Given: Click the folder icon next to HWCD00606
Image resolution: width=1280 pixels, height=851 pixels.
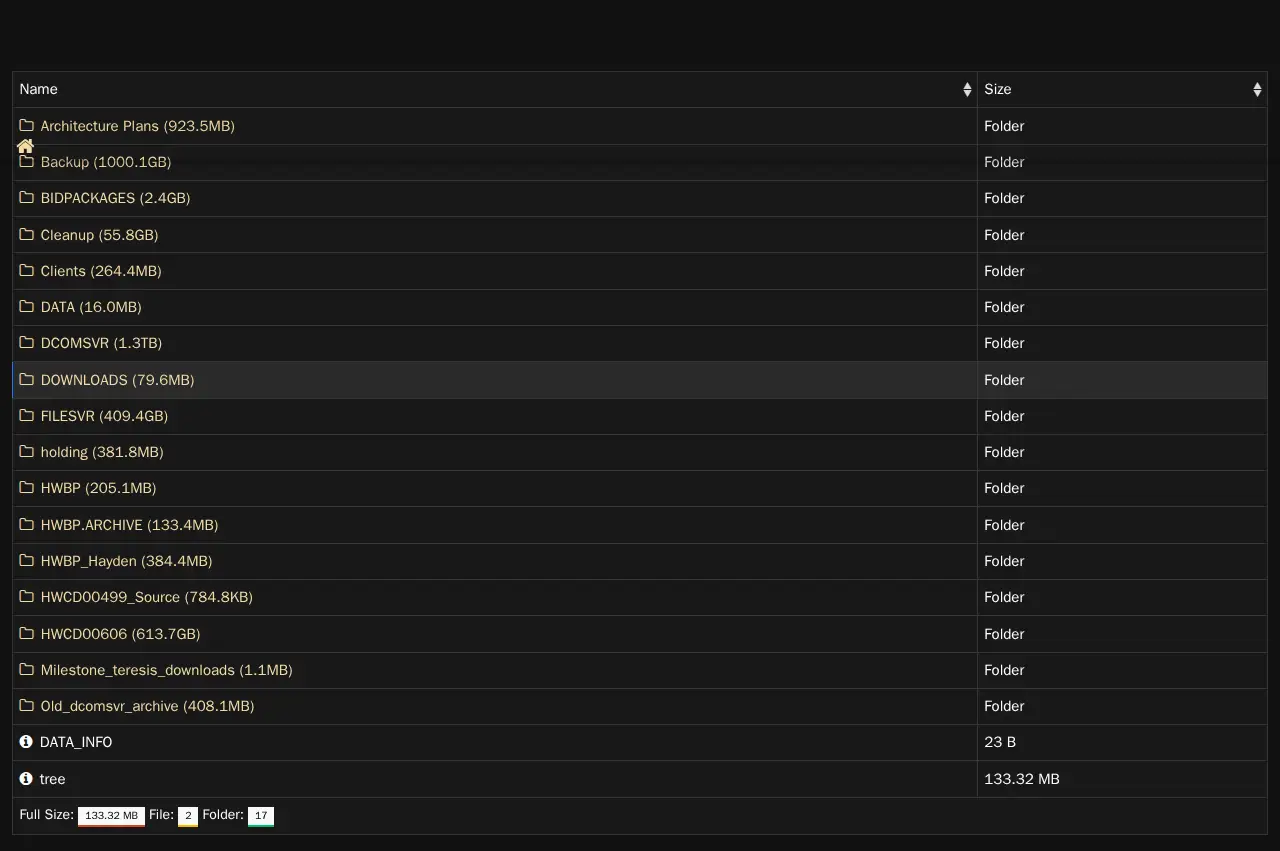Looking at the screenshot, I should pos(27,633).
